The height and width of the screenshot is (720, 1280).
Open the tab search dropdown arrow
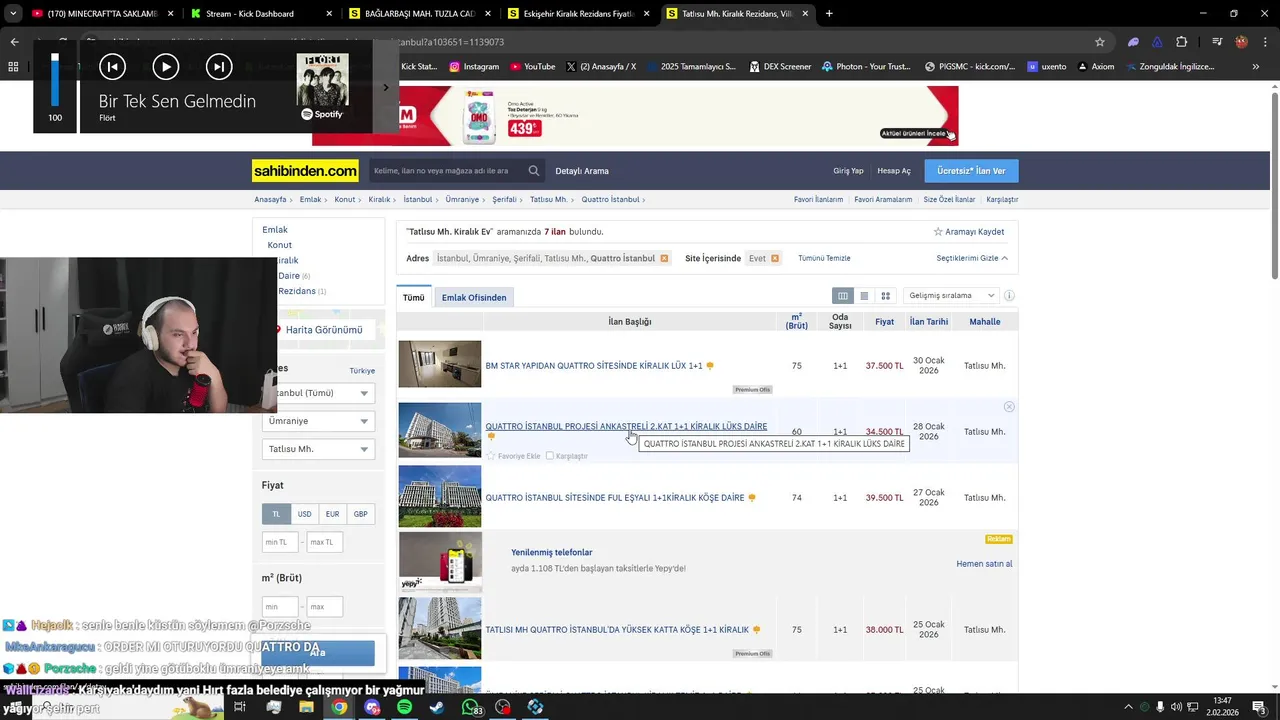click(x=13, y=14)
